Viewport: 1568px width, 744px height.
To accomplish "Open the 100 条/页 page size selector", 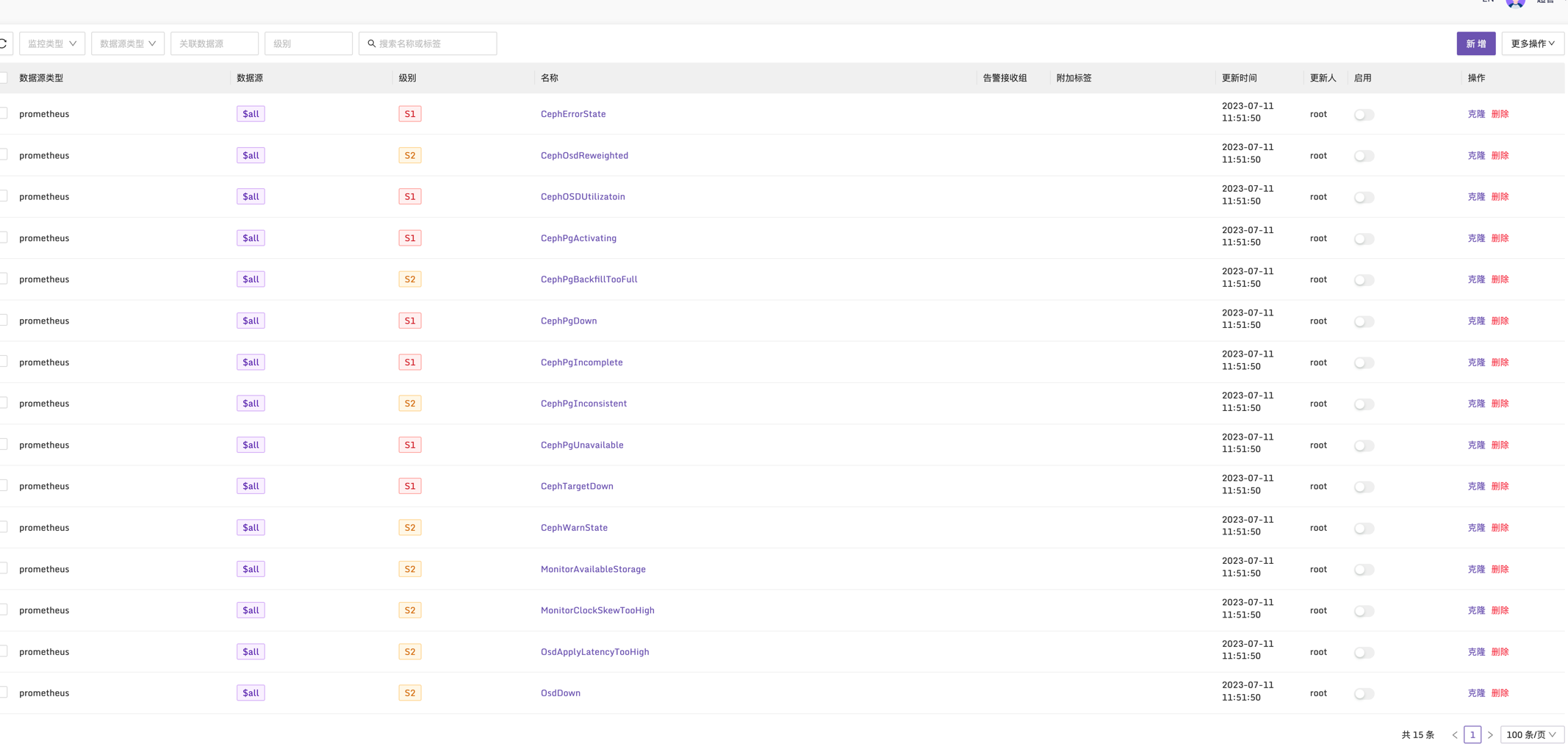I will (x=1531, y=734).
